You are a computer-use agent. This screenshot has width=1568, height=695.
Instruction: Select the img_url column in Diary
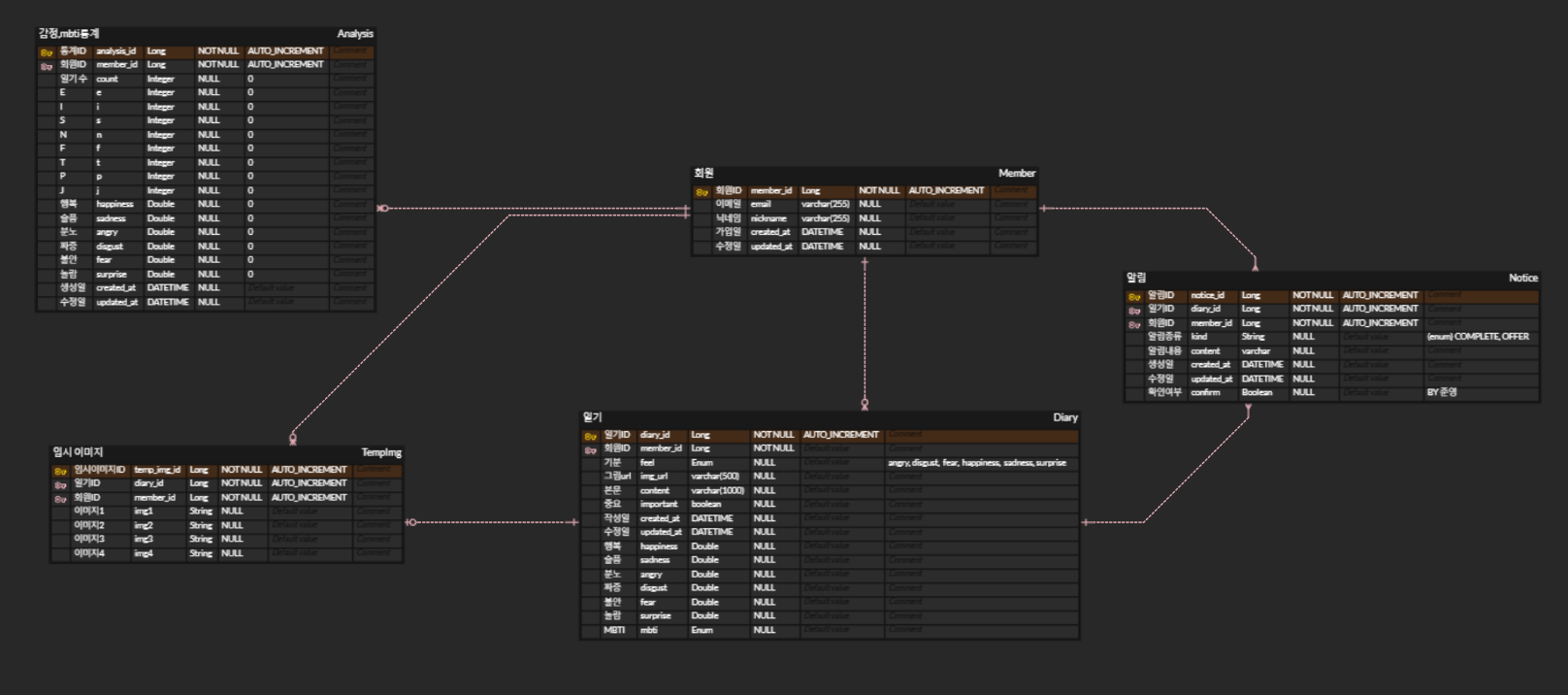[x=654, y=477]
